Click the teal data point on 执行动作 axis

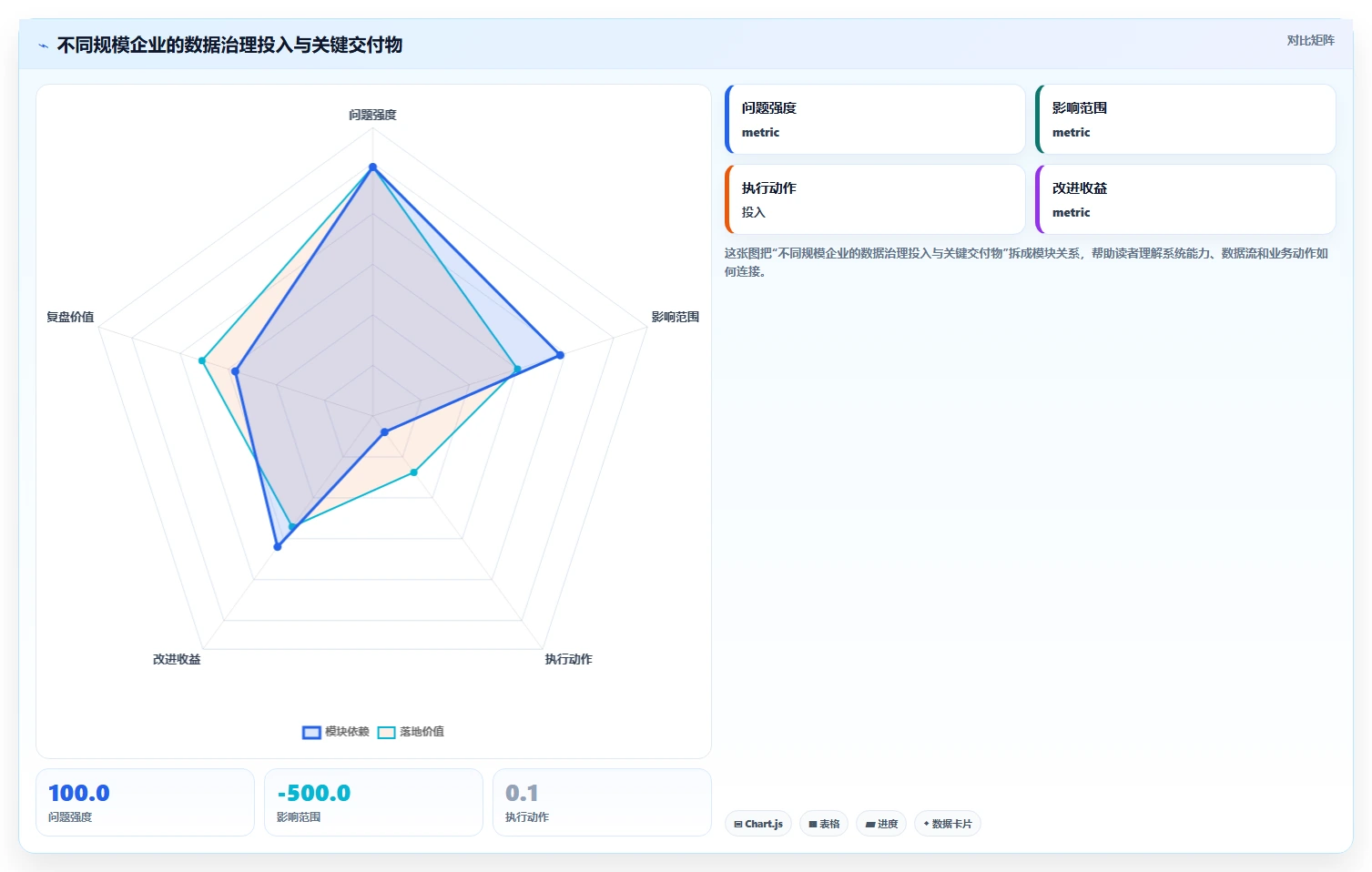tap(413, 471)
